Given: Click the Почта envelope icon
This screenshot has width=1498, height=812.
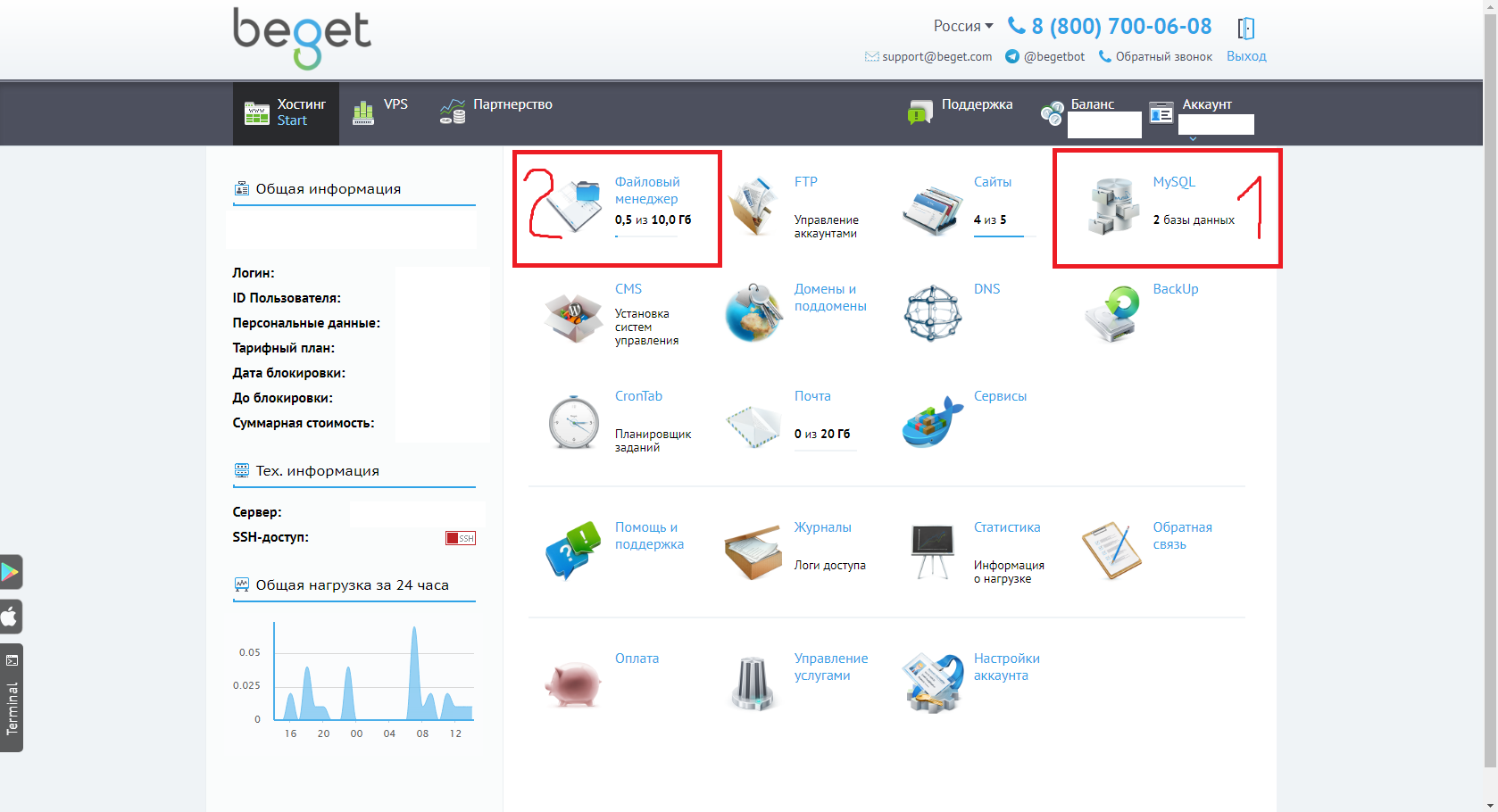Looking at the screenshot, I should point(753,426).
